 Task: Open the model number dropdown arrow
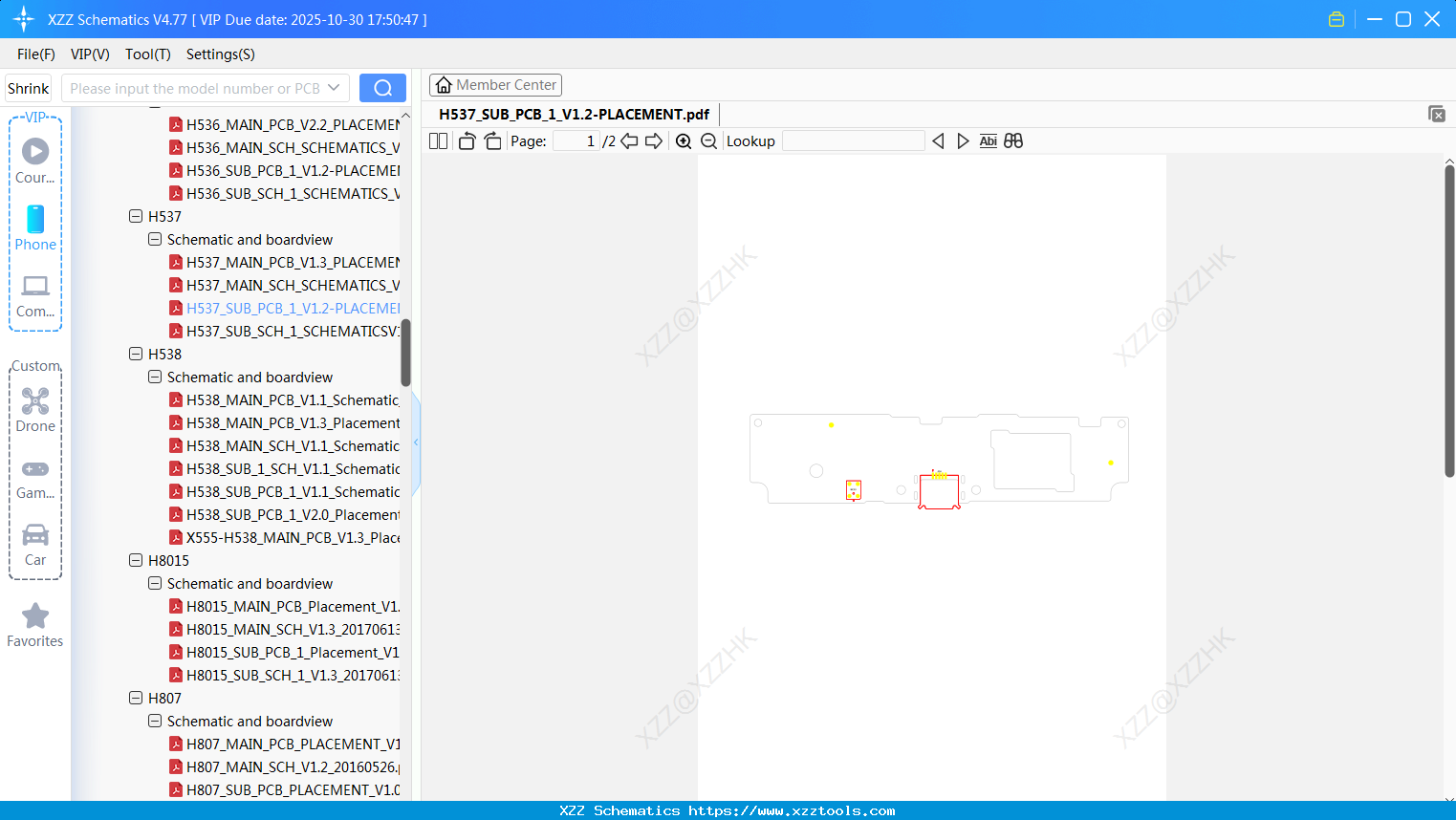click(x=336, y=88)
